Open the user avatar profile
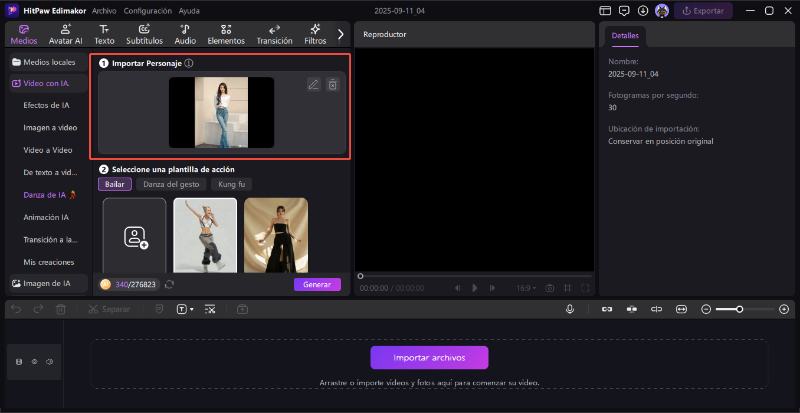This screenshot has height=413, width=800. coord(662,11)
